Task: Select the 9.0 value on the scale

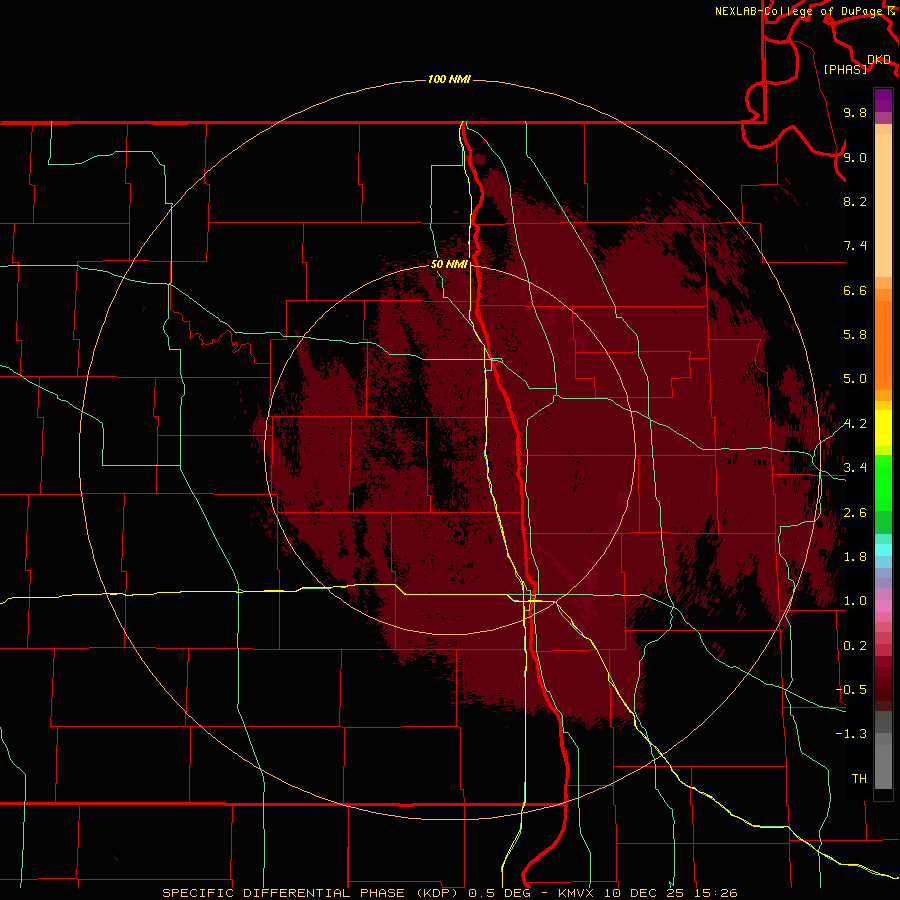Action: (x=855, y=157)
